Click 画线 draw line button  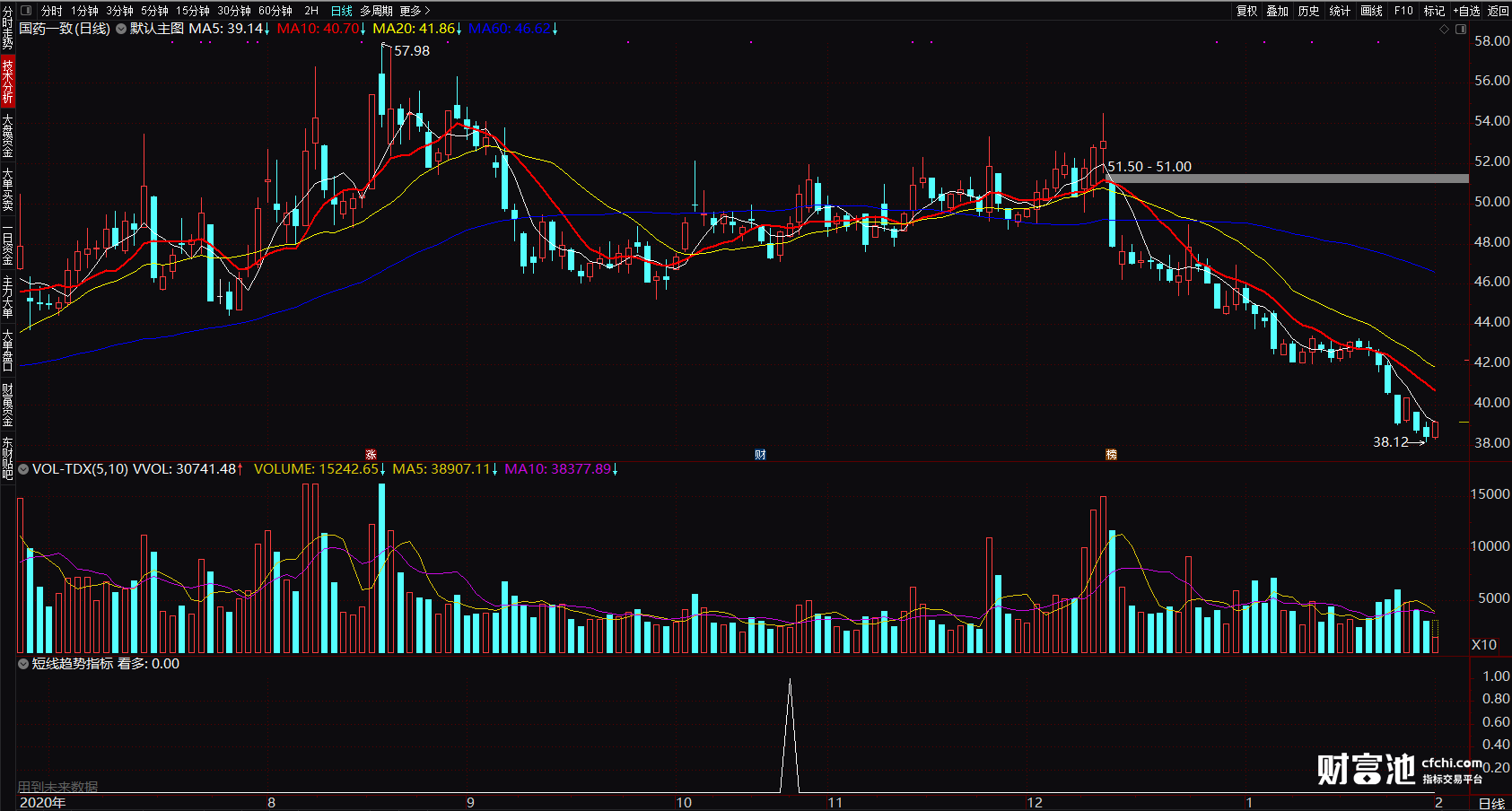pos(1371,11)
